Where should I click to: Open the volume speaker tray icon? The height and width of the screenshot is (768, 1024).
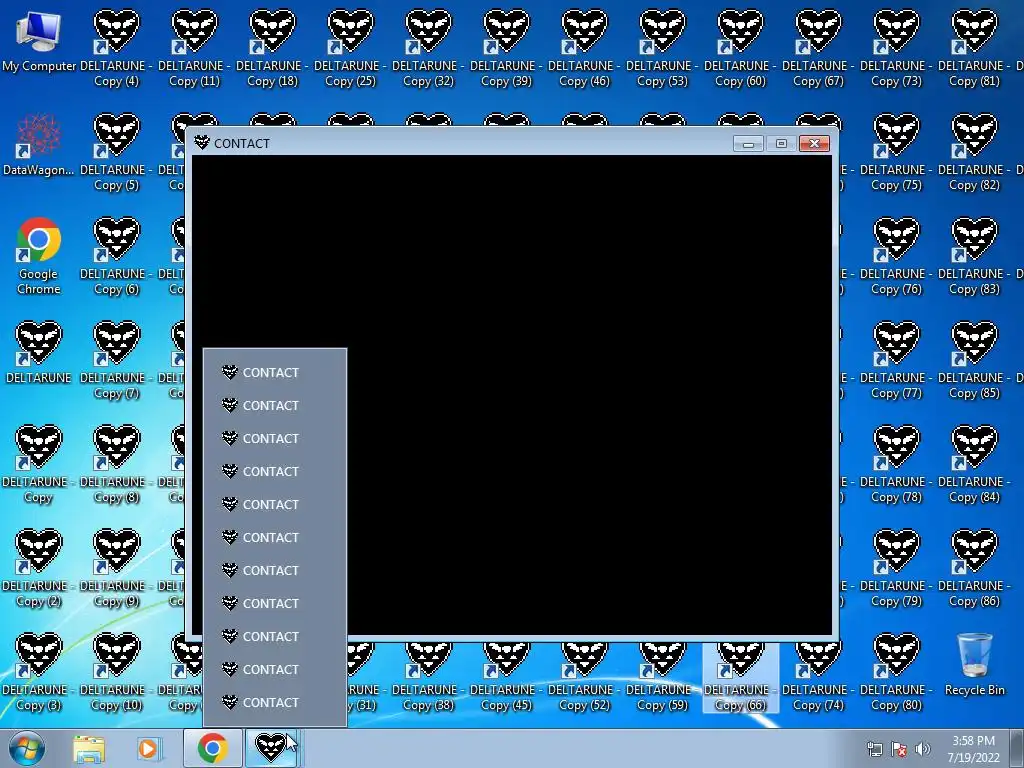[x=922, y=748]
